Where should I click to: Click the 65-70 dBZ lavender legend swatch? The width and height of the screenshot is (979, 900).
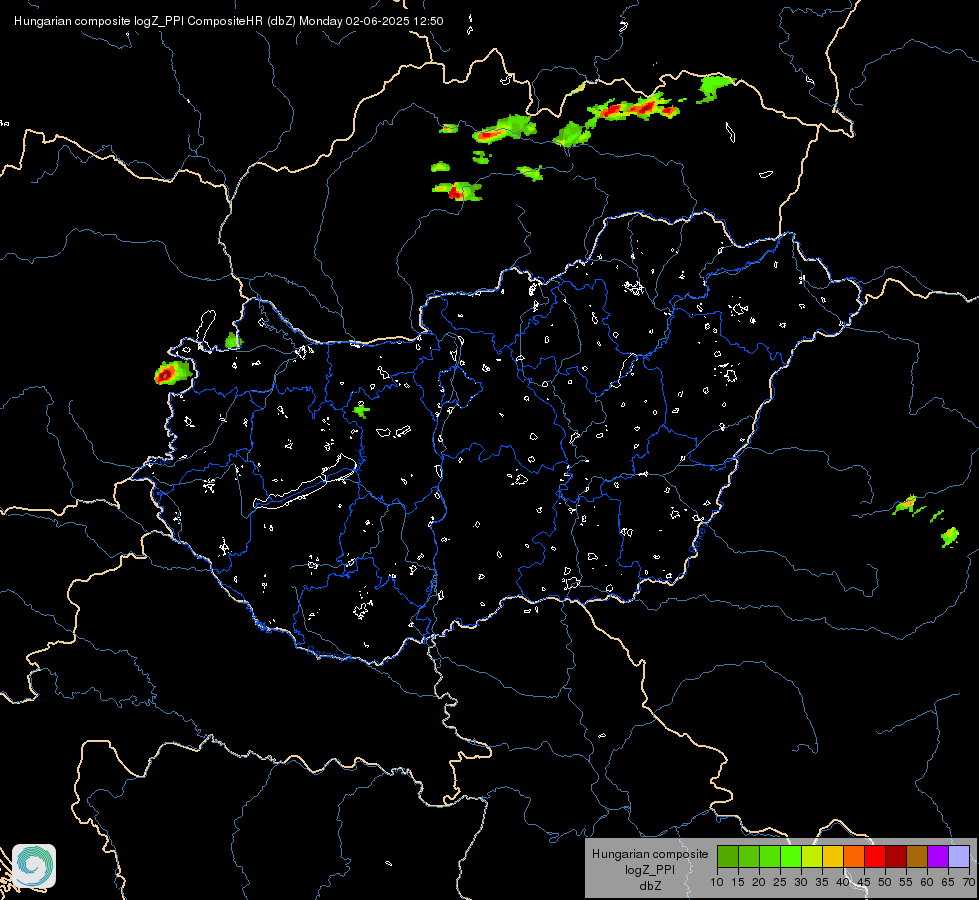tap(959, 856)
